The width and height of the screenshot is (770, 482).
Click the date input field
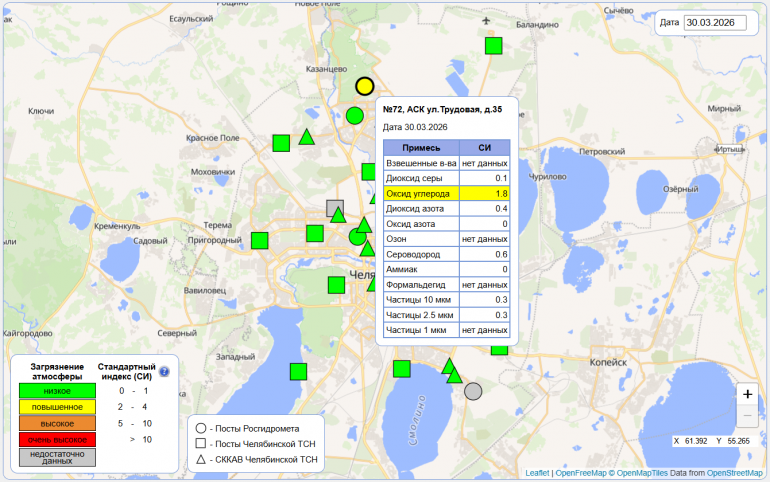click(x=716, y=23)
